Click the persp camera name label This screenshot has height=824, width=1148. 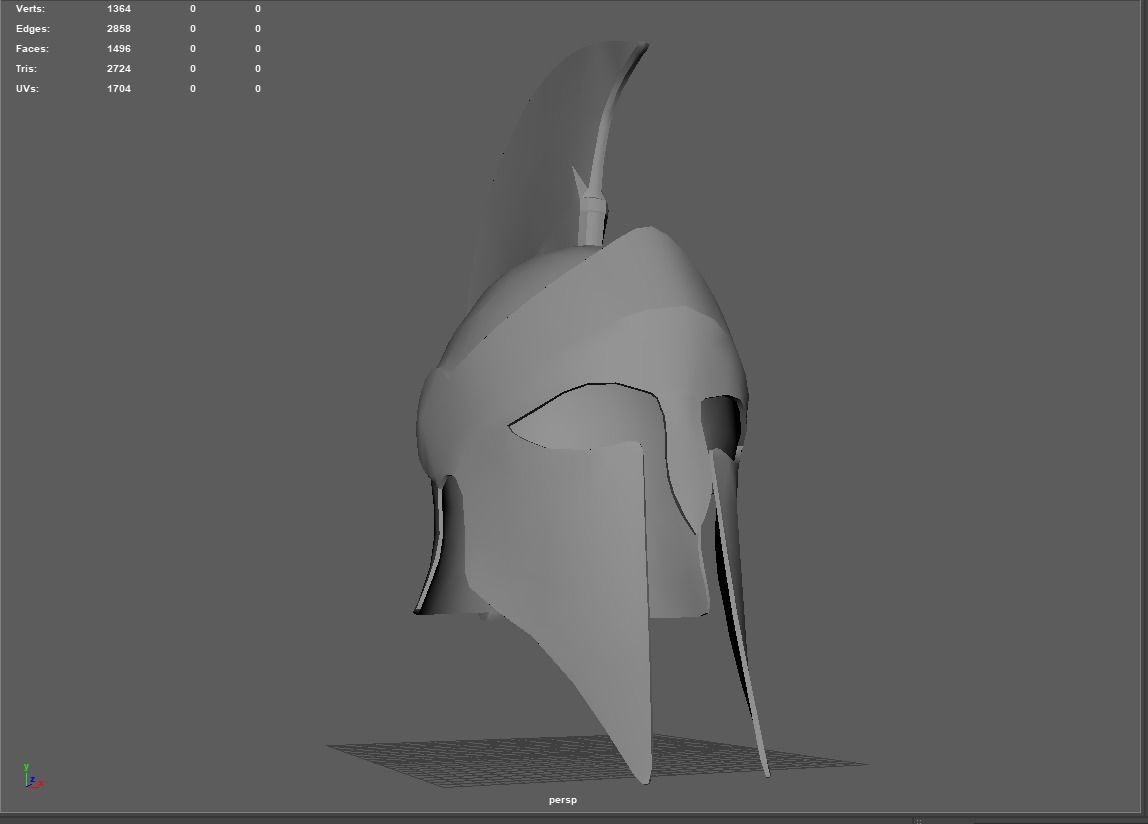click(x=562, y=800)
